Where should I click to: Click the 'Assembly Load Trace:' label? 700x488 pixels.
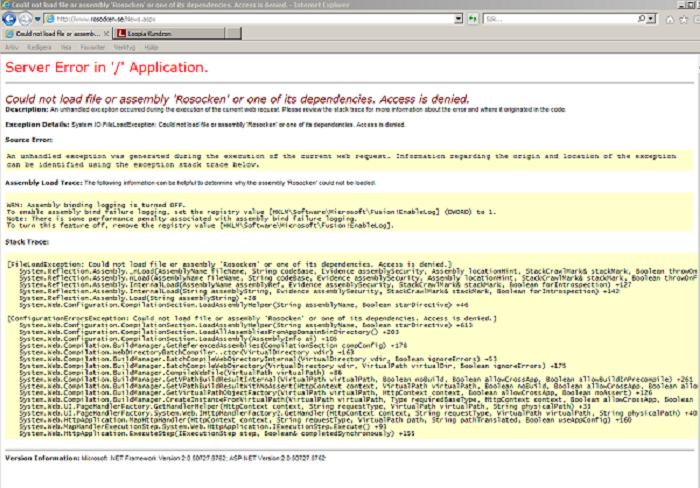click(44, 183)
